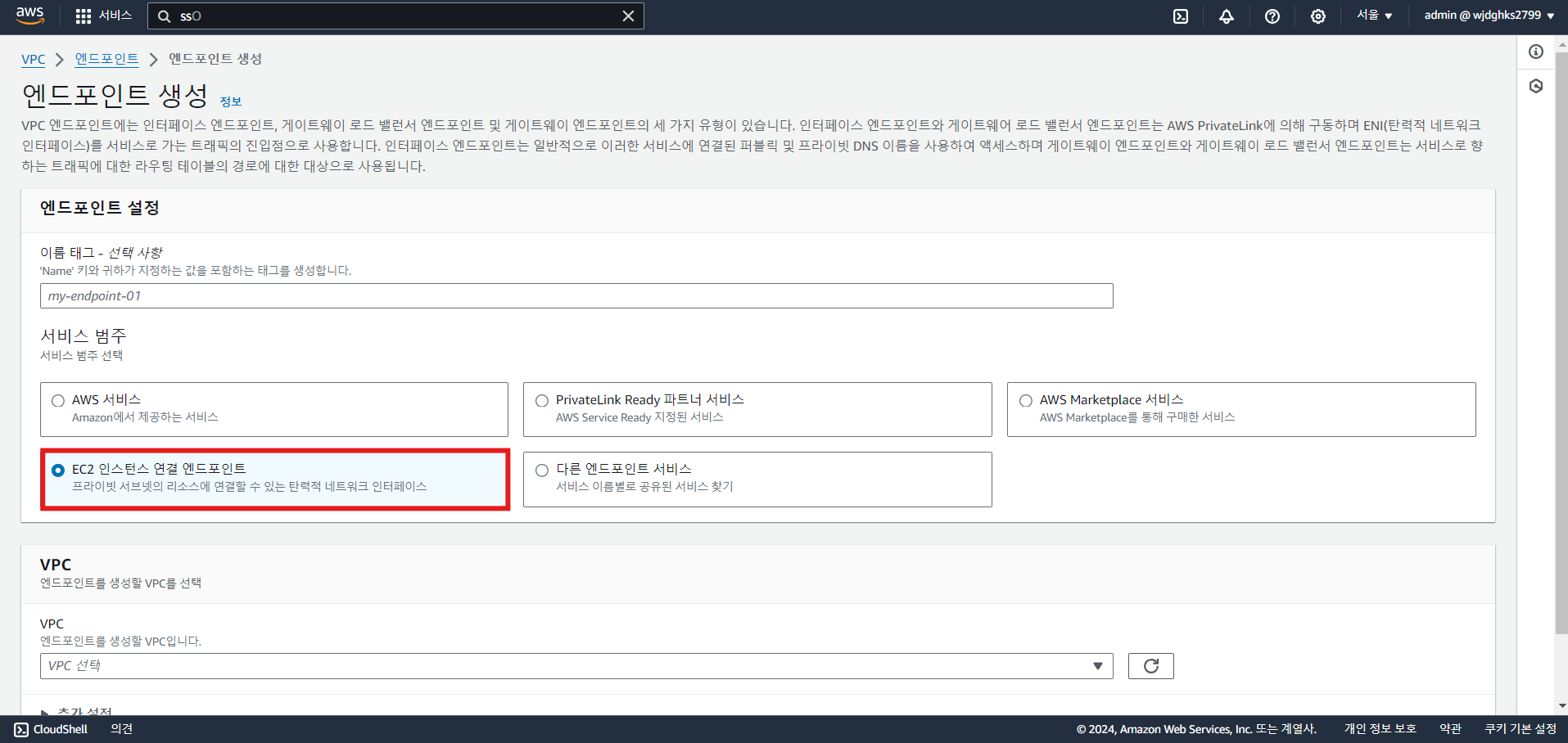Select 다른 엔드포인트 서비스 radio option

[757, 479]
